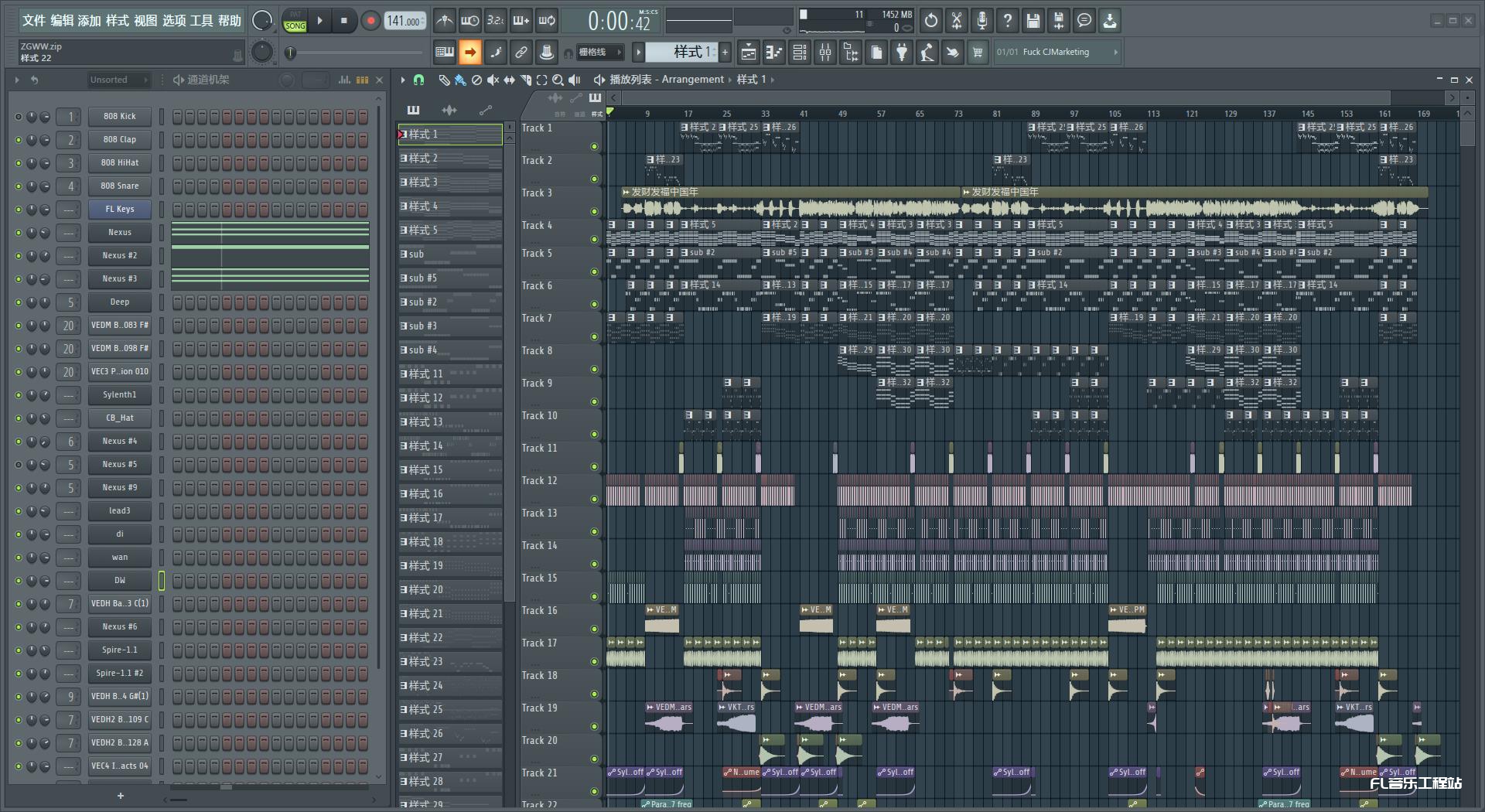Expand the Fuck CJMarketing hint panel arrow

coord(1115,52)
